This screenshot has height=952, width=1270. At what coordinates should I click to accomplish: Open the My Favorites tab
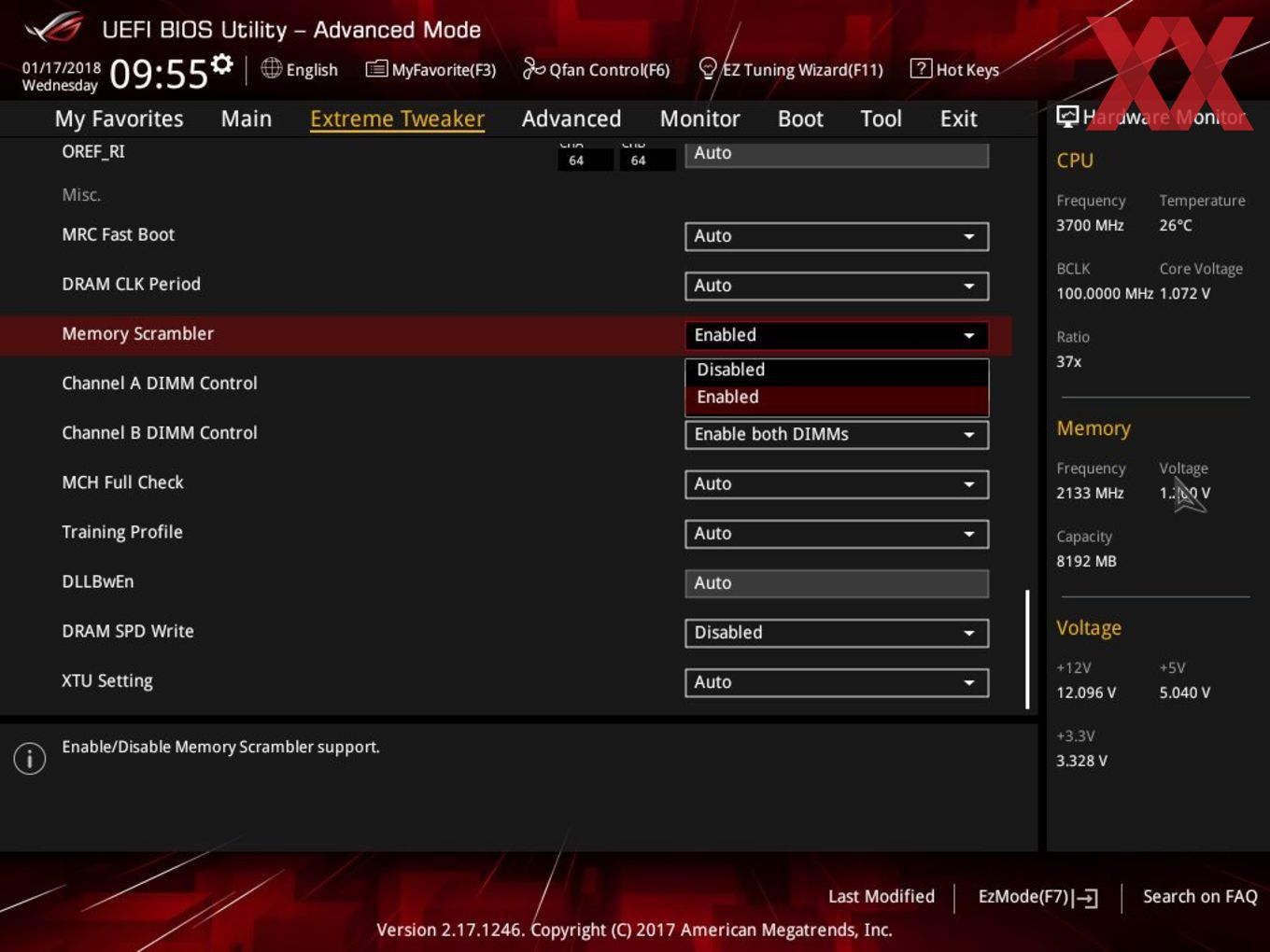[x=119, y=119]
